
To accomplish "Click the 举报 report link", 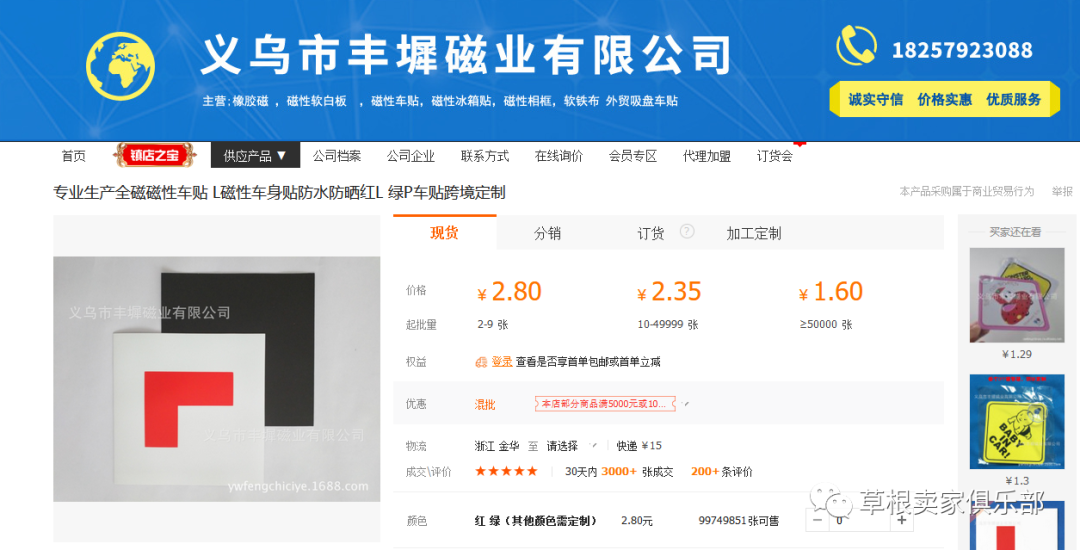I will click(x=1062, y=191).
